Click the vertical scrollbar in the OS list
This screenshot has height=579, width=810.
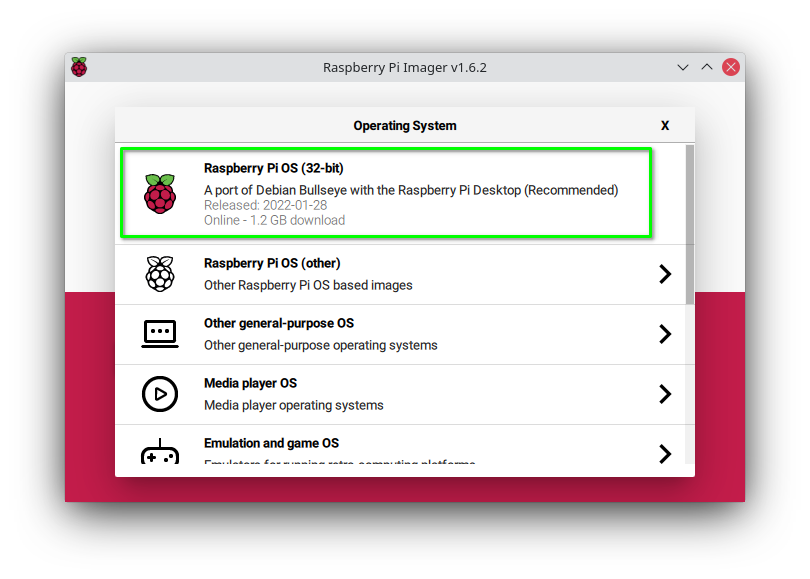click(x=690, y=225)
